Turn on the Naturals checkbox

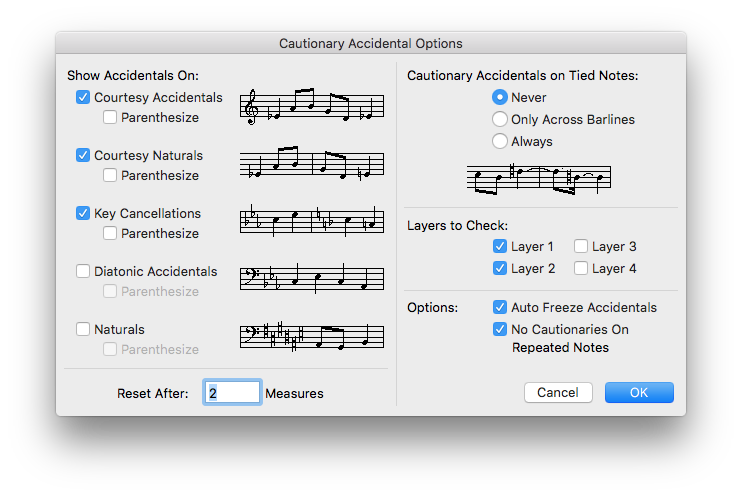(83, 329)
